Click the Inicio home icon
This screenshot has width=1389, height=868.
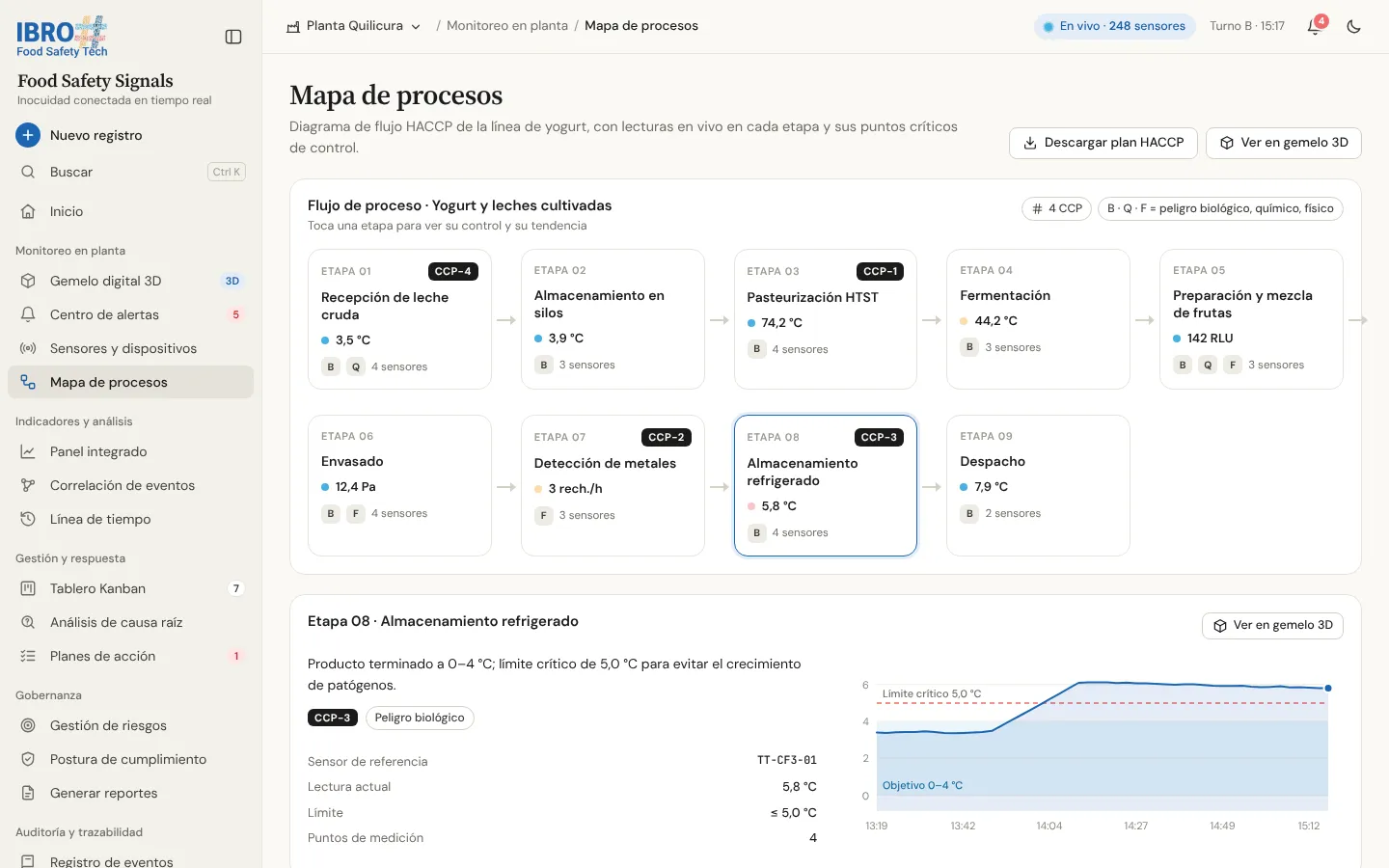point(28,211)
